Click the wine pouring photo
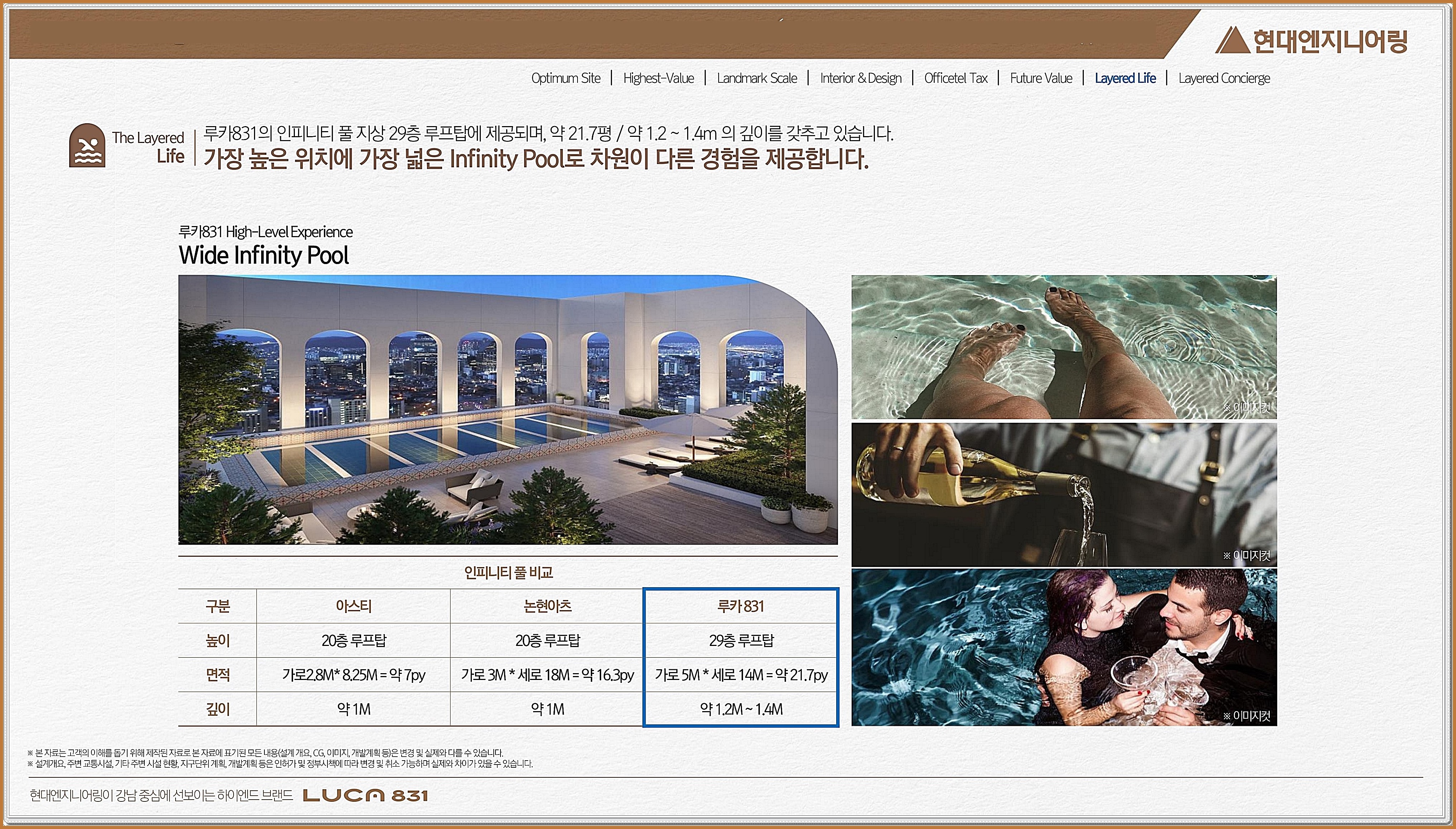The width and height of the screenshot is (1456, 829). pos(1064,494)
